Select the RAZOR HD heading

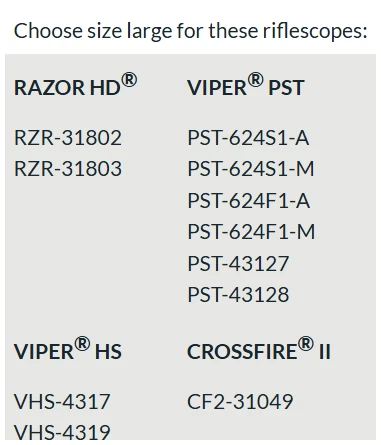tap(75, 85)
